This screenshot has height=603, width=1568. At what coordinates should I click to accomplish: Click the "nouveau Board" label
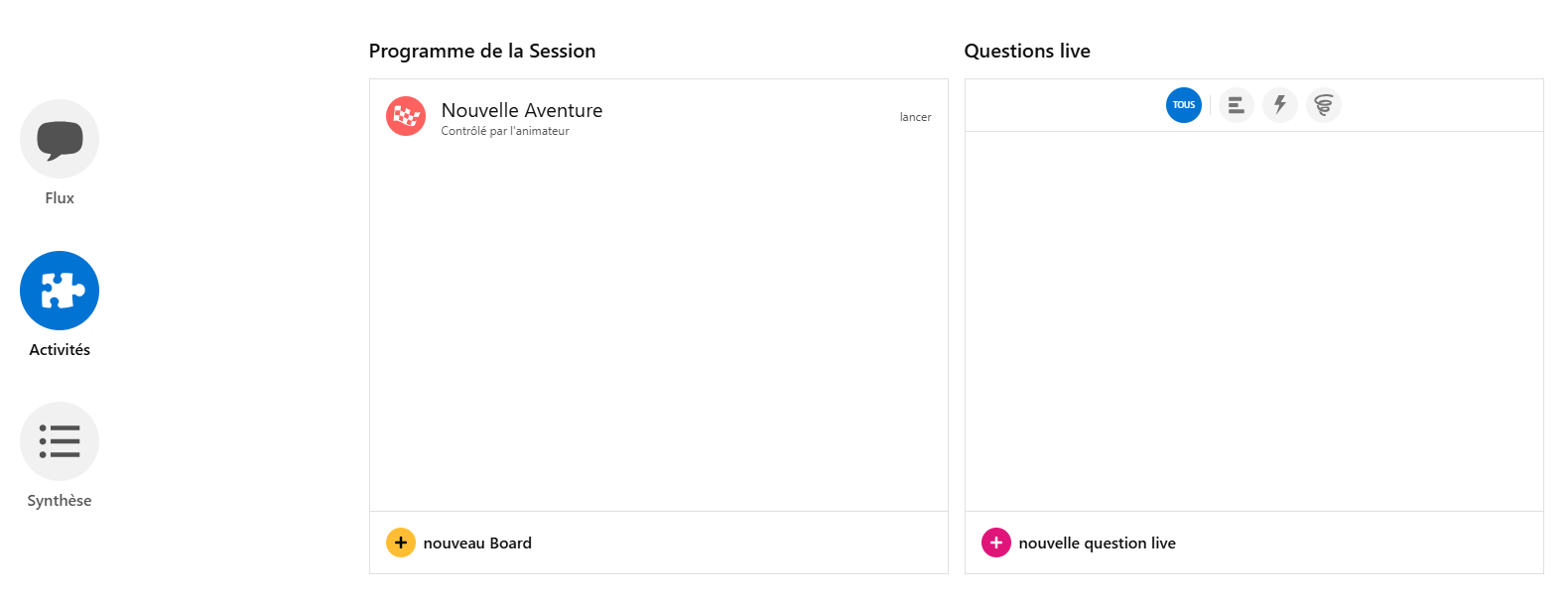pos(477,543)
